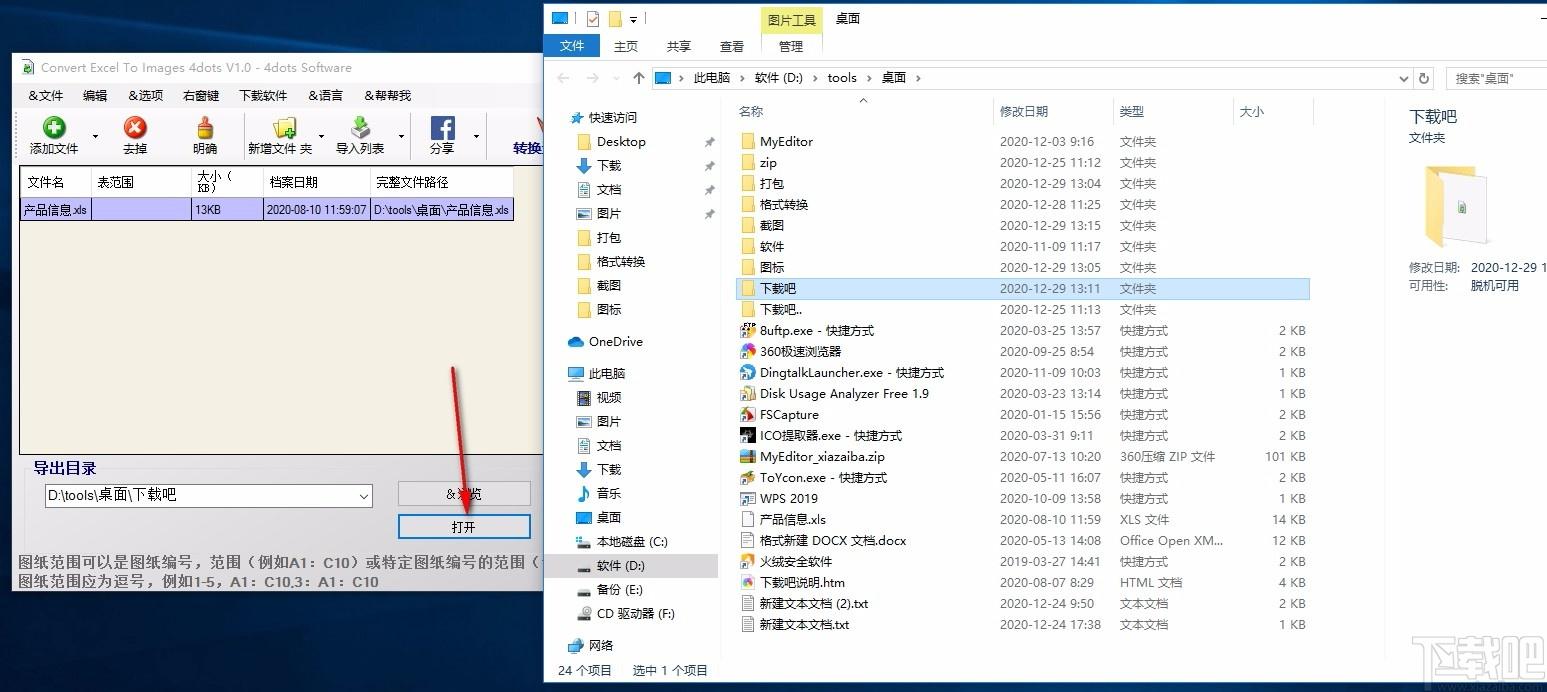Click the red Remove (去掉) icon
This screenshot has width=1547, height=692.
[x=135, y=128]
